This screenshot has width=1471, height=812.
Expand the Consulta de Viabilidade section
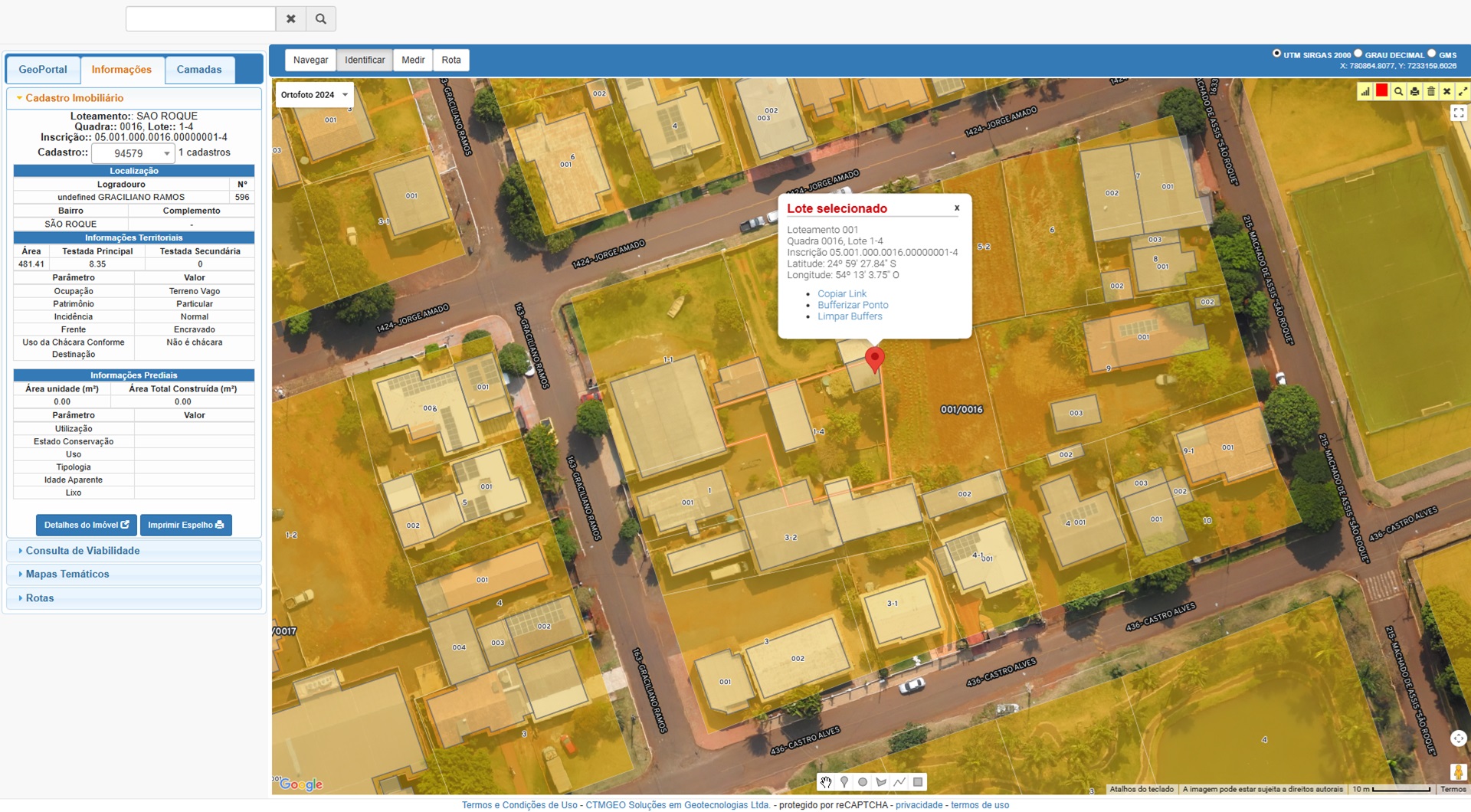pos(83,551)
